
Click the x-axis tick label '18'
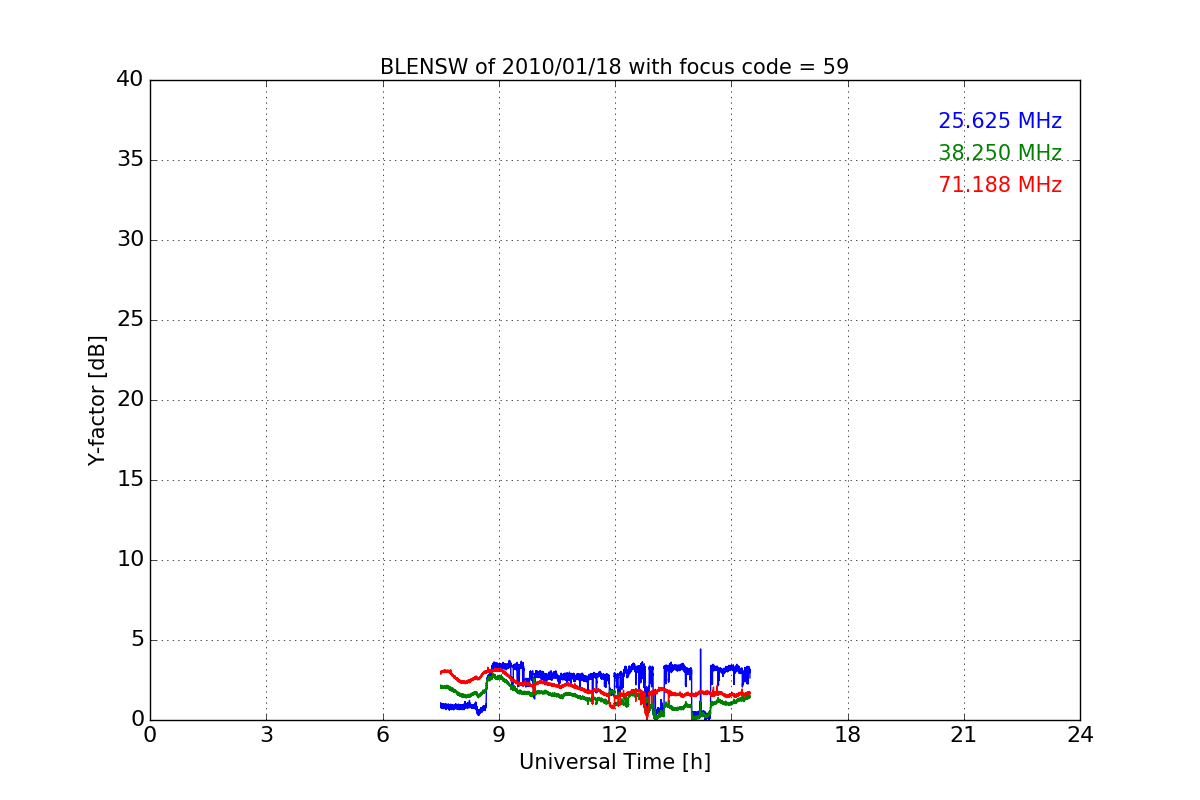click(848, 734)
